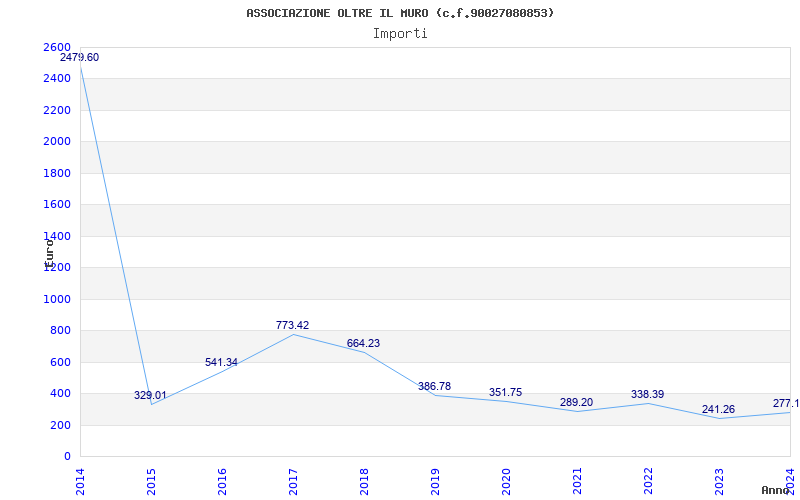Click the cut-off 277.1 label for 2024
The image size is (800, 500).
click(786, 404)
